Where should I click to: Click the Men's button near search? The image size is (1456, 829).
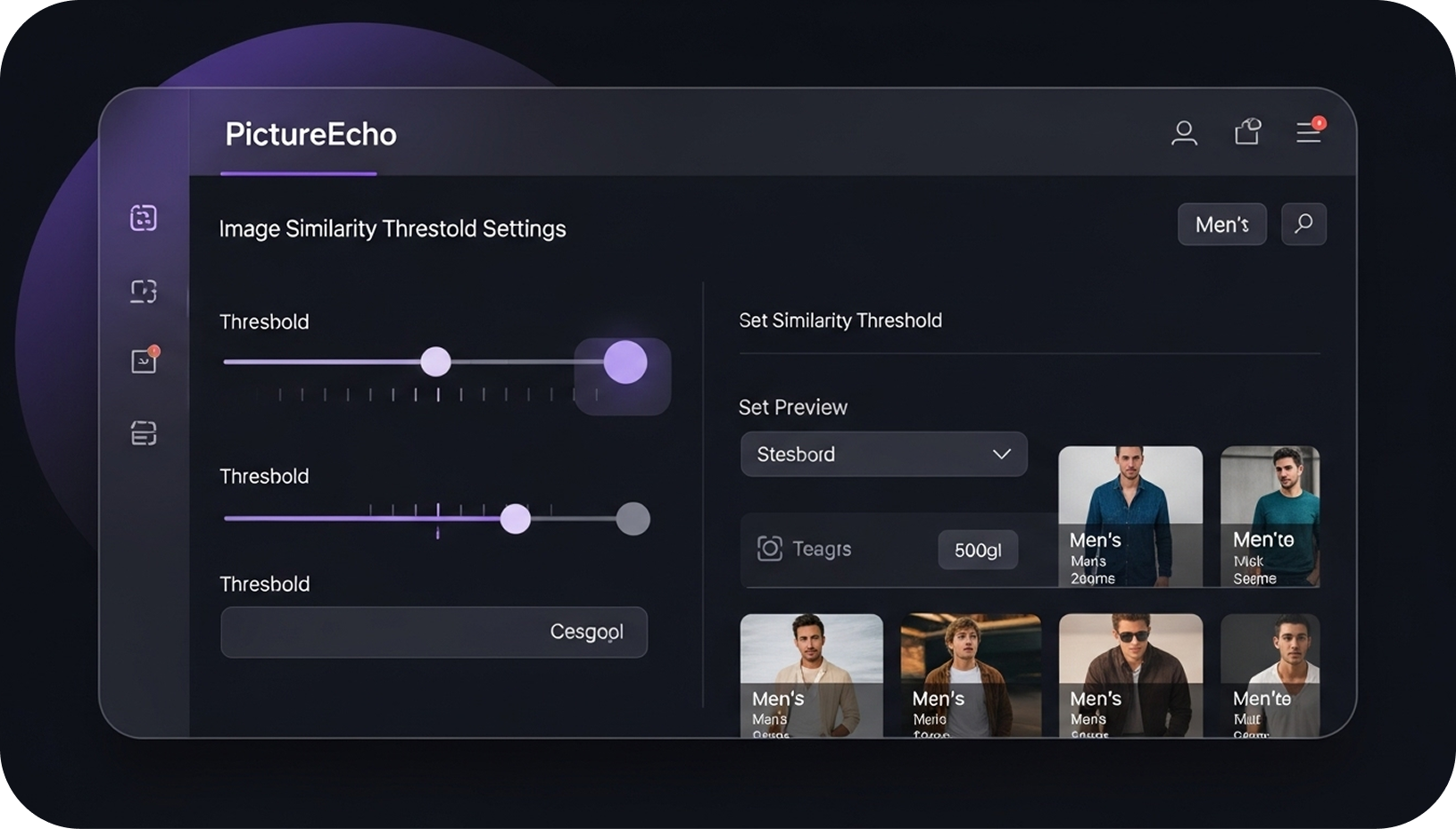pos(1222,224)
